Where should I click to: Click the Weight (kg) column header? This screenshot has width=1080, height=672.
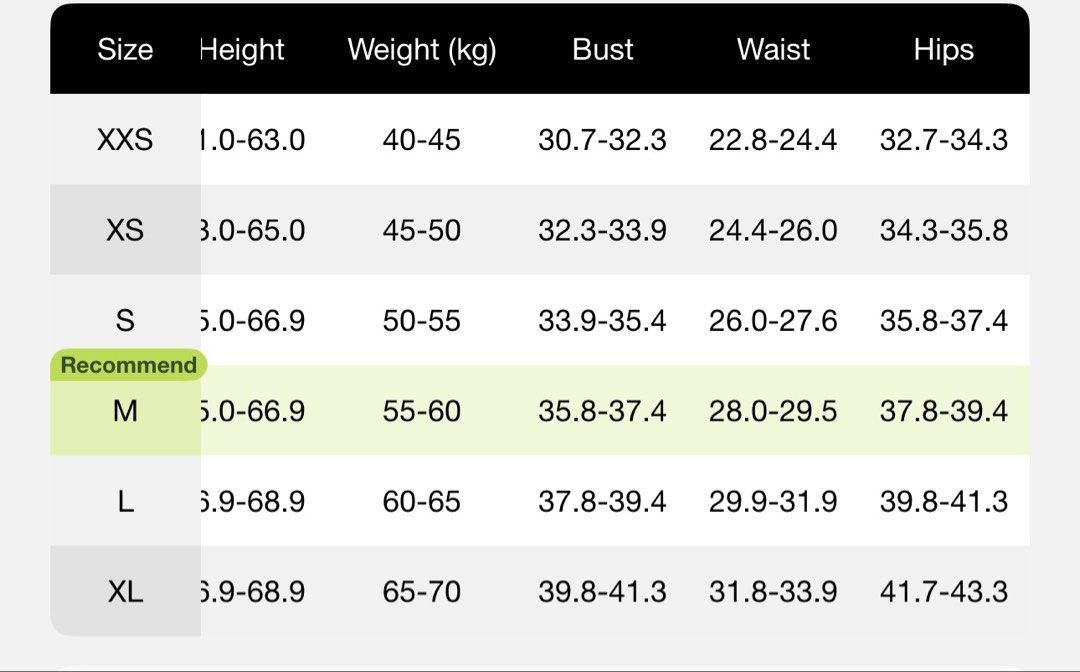(x=422, y=50)
